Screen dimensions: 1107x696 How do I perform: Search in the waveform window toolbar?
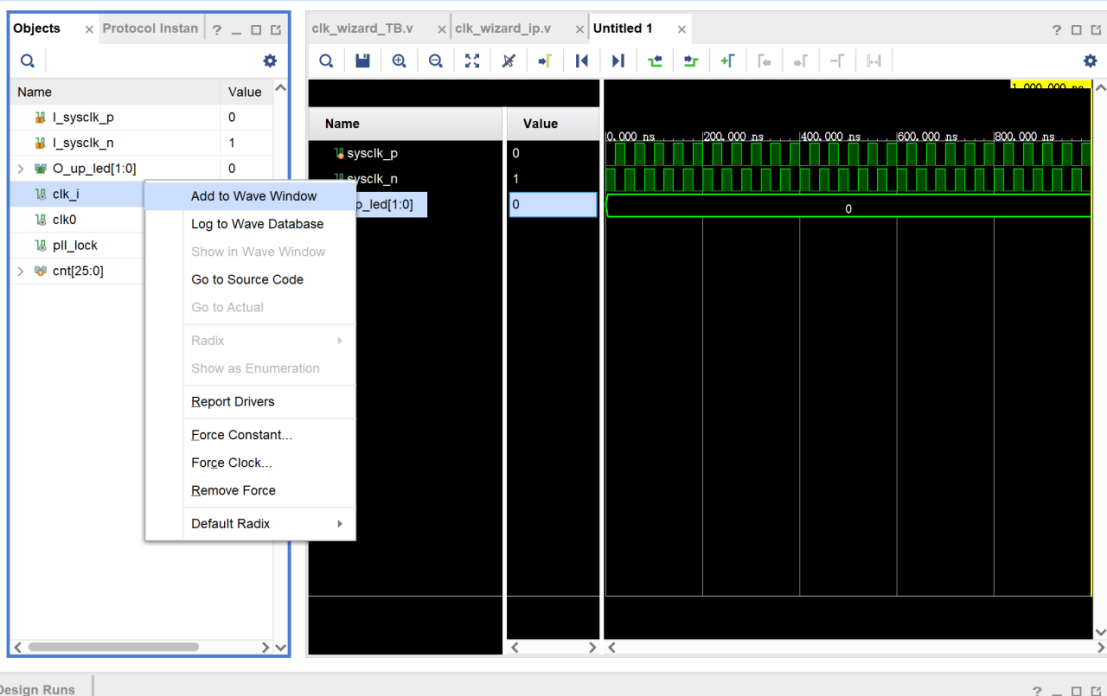point(325,61)
